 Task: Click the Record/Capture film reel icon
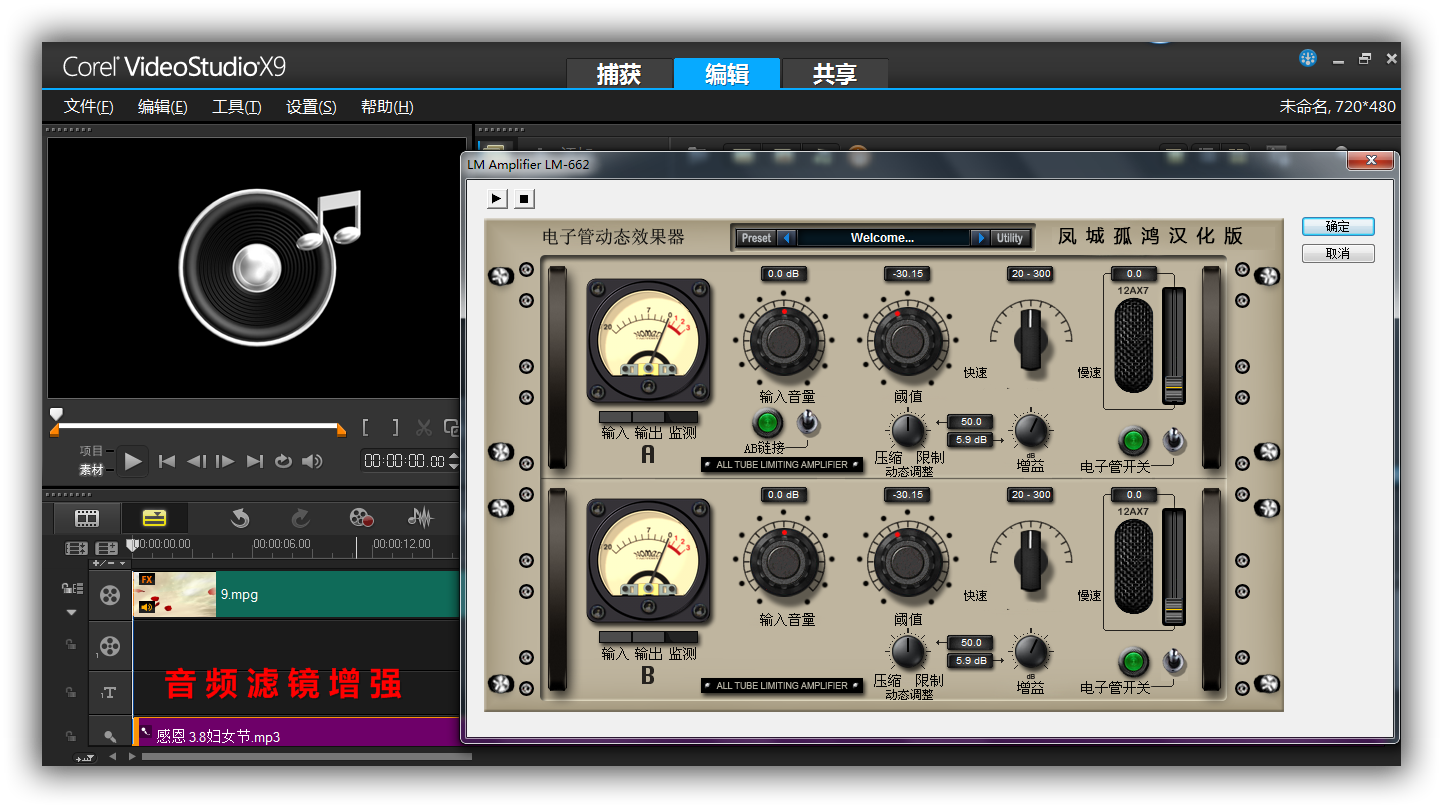point(361,518)
